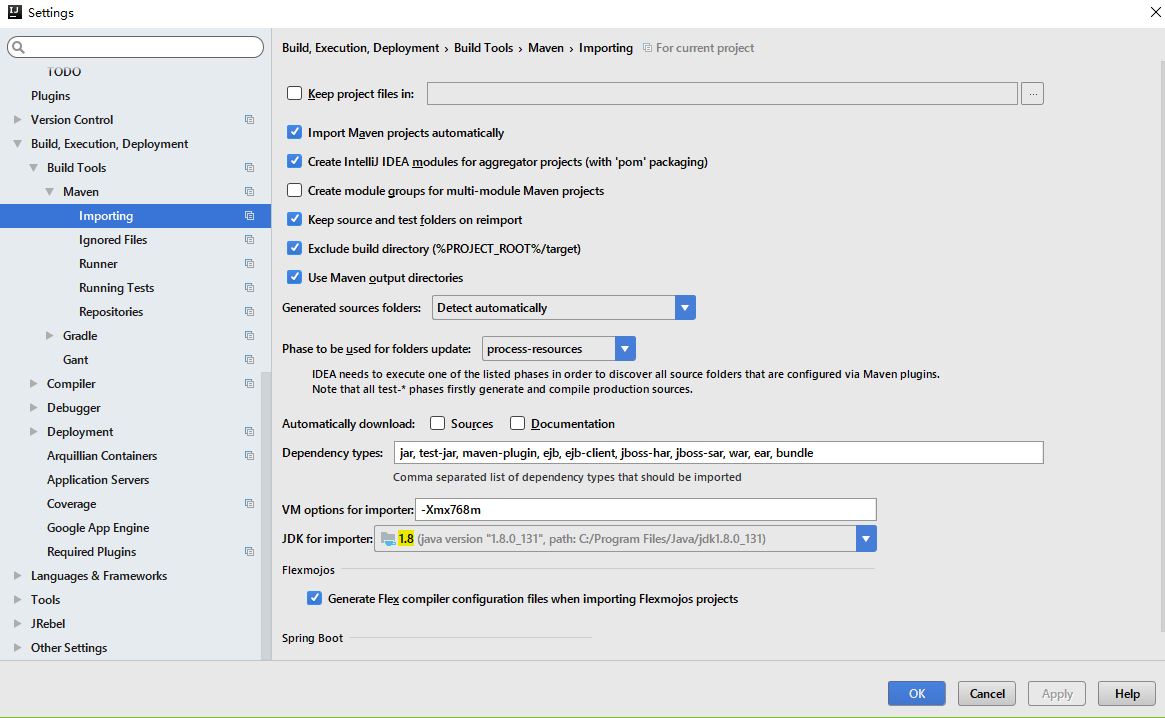Click the IntelliJ IDEA logo in title bar
1165x718 pixels.
click(x=14, y=12)
